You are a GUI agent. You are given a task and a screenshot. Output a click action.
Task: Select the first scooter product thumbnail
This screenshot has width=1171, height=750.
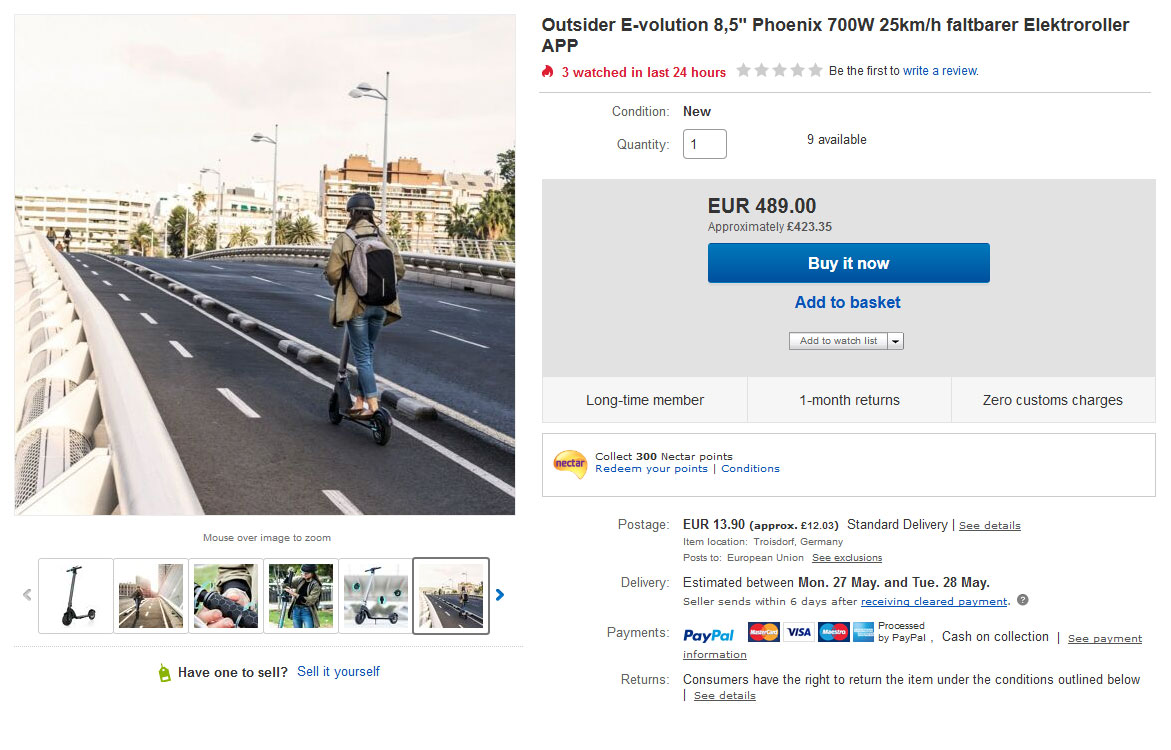pos(76,596)
